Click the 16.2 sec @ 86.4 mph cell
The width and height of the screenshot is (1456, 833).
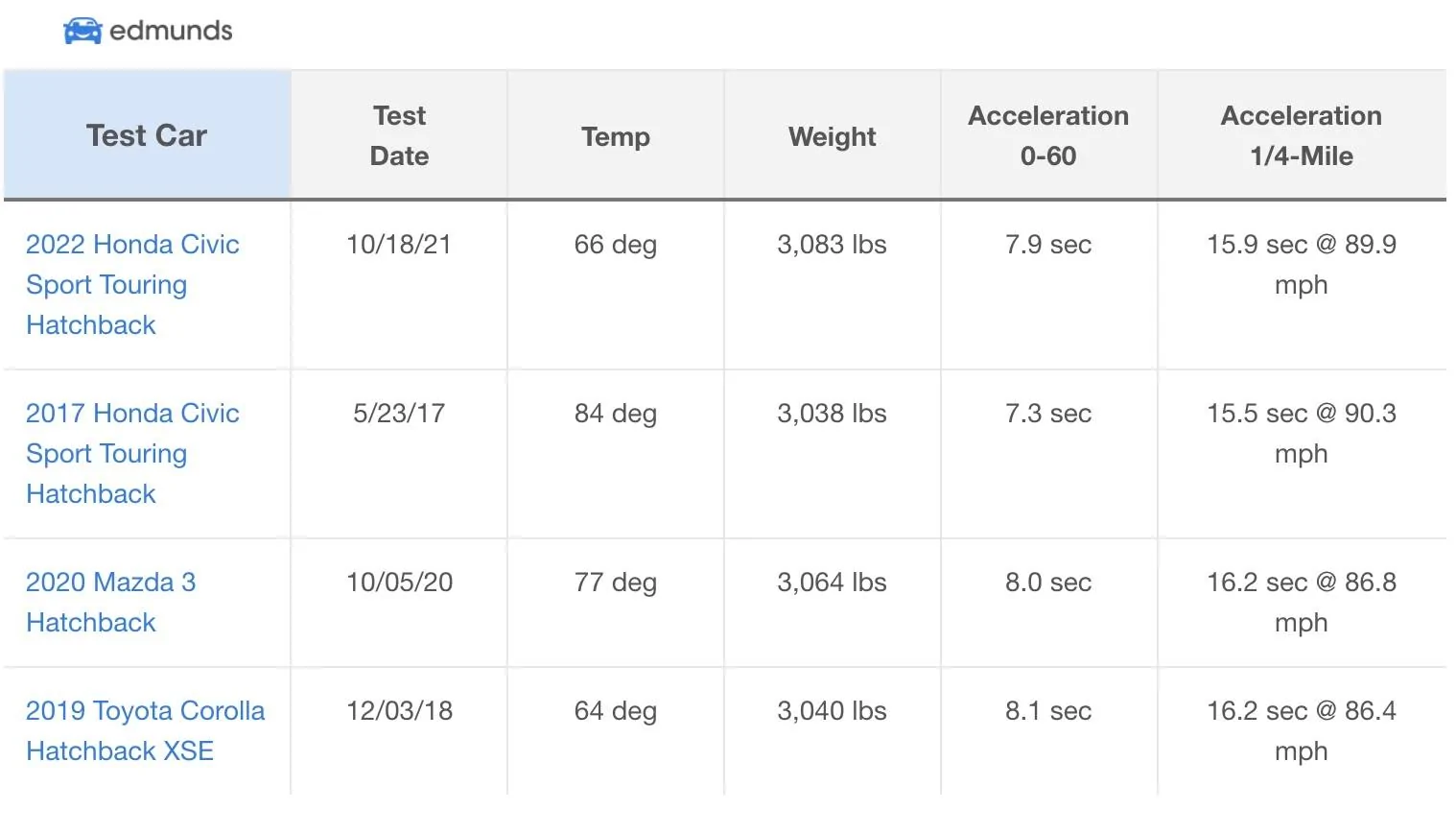pyautogui.click(x=1302, y=730)
